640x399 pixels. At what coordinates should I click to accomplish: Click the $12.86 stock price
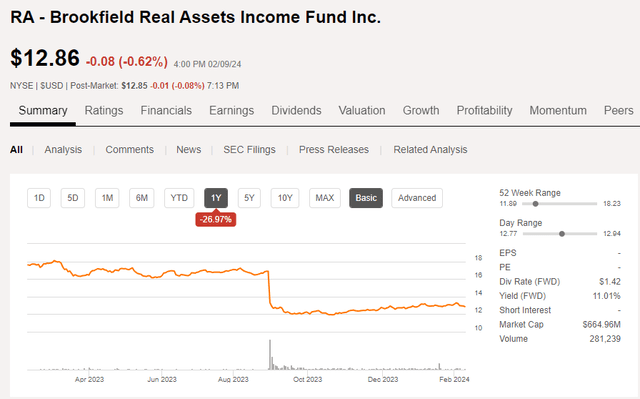point(45,58)
